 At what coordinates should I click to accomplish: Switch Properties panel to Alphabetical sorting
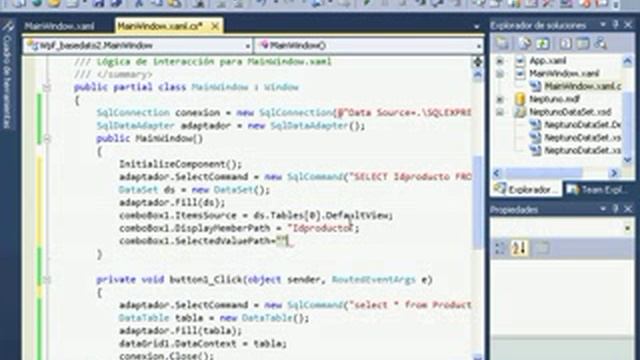tap(519, 248)
